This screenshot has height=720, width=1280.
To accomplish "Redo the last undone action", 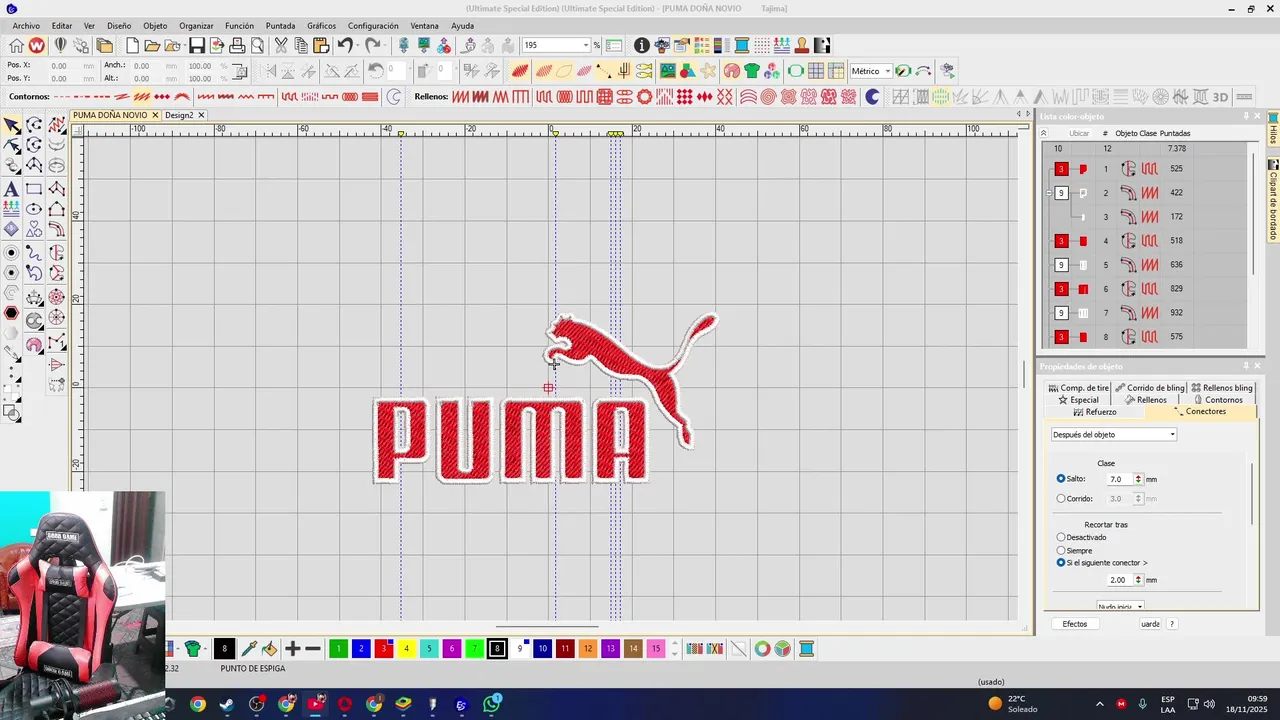I will click(372, 45).
